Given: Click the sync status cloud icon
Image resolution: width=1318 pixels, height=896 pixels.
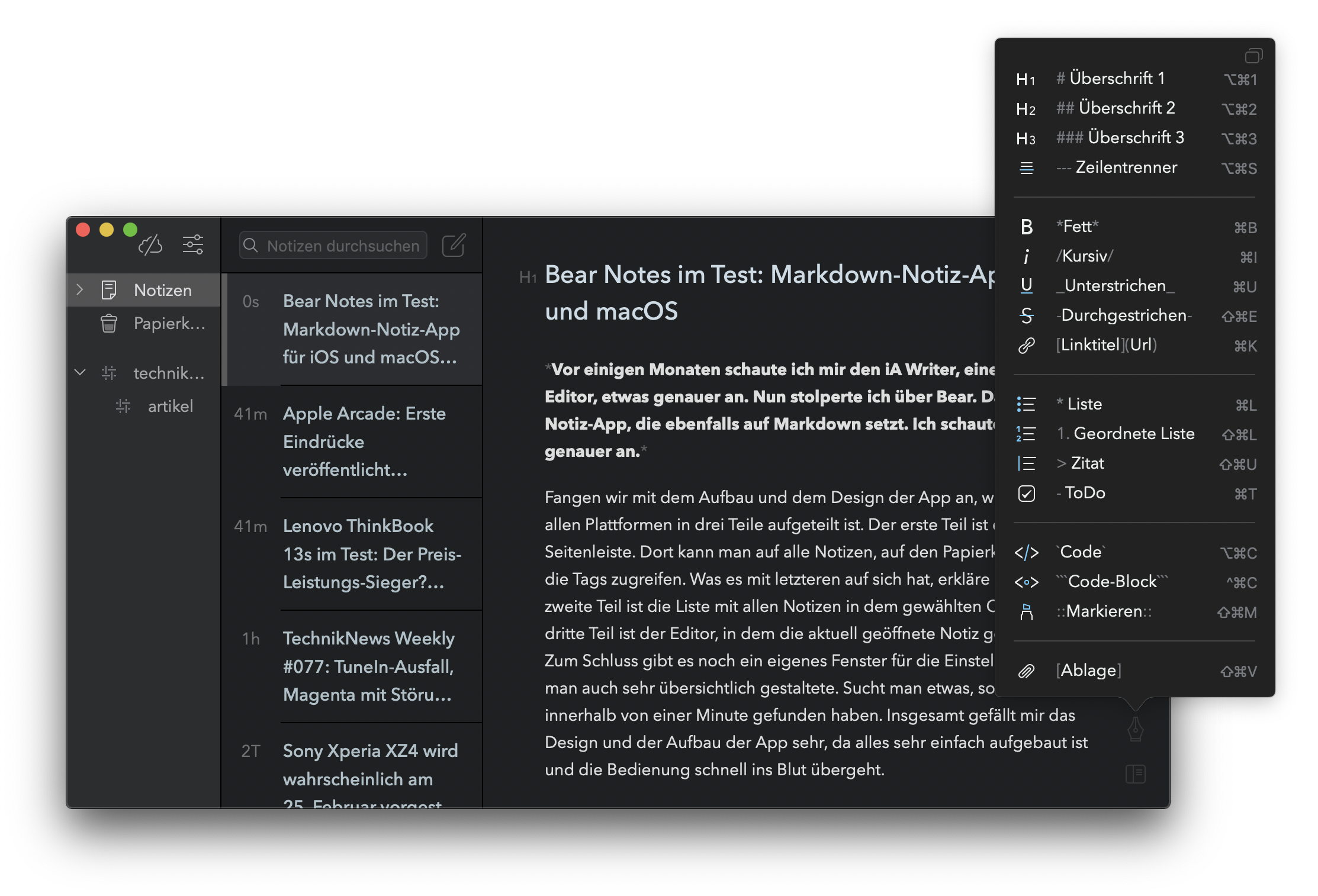Looking at the screenshot, I should point(150,244).
